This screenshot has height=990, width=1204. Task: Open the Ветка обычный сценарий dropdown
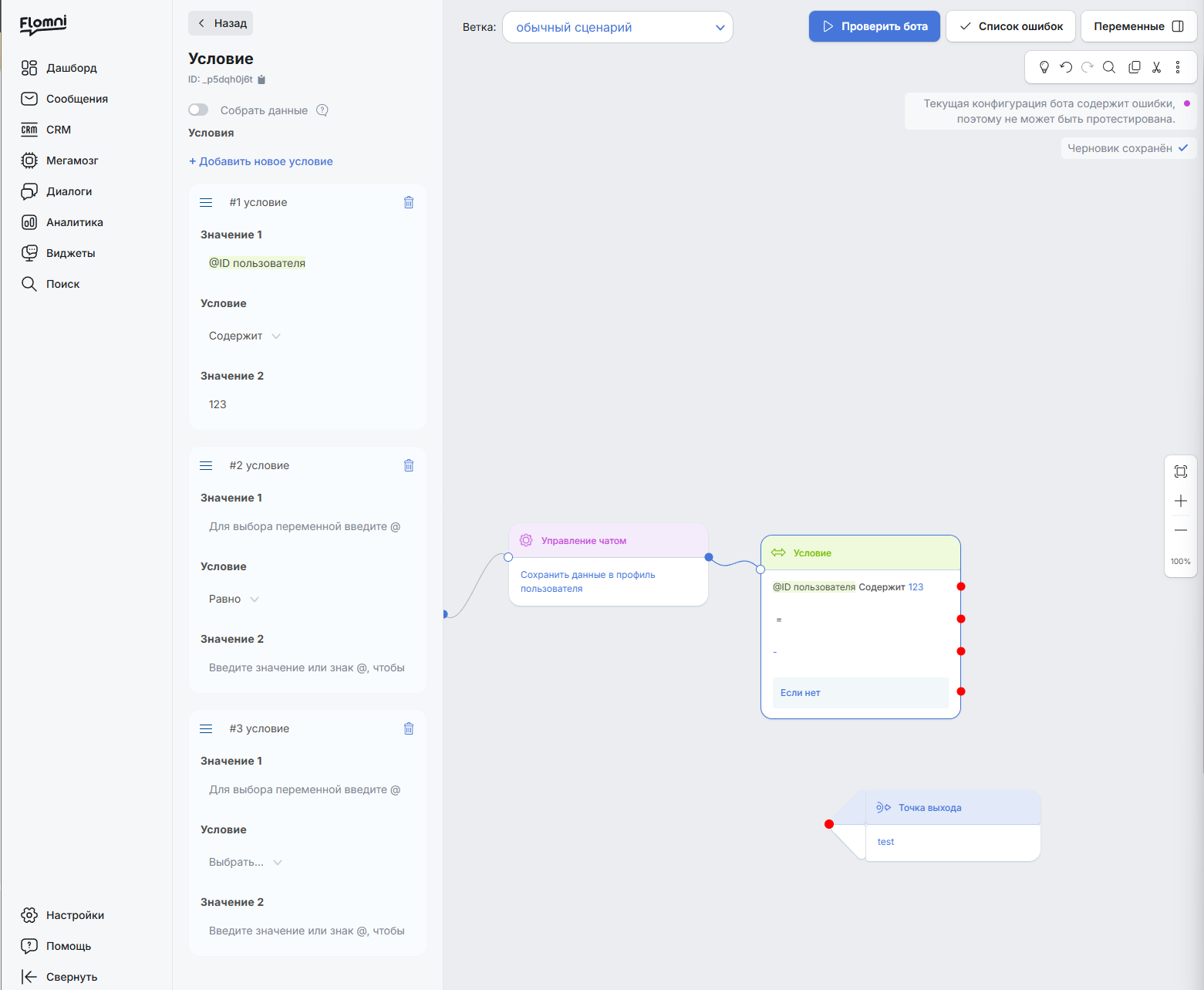coord(618,27)
